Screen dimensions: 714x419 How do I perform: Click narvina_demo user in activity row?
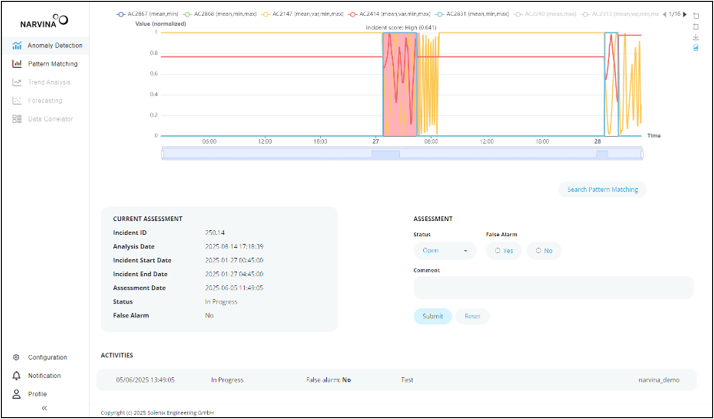659,380
